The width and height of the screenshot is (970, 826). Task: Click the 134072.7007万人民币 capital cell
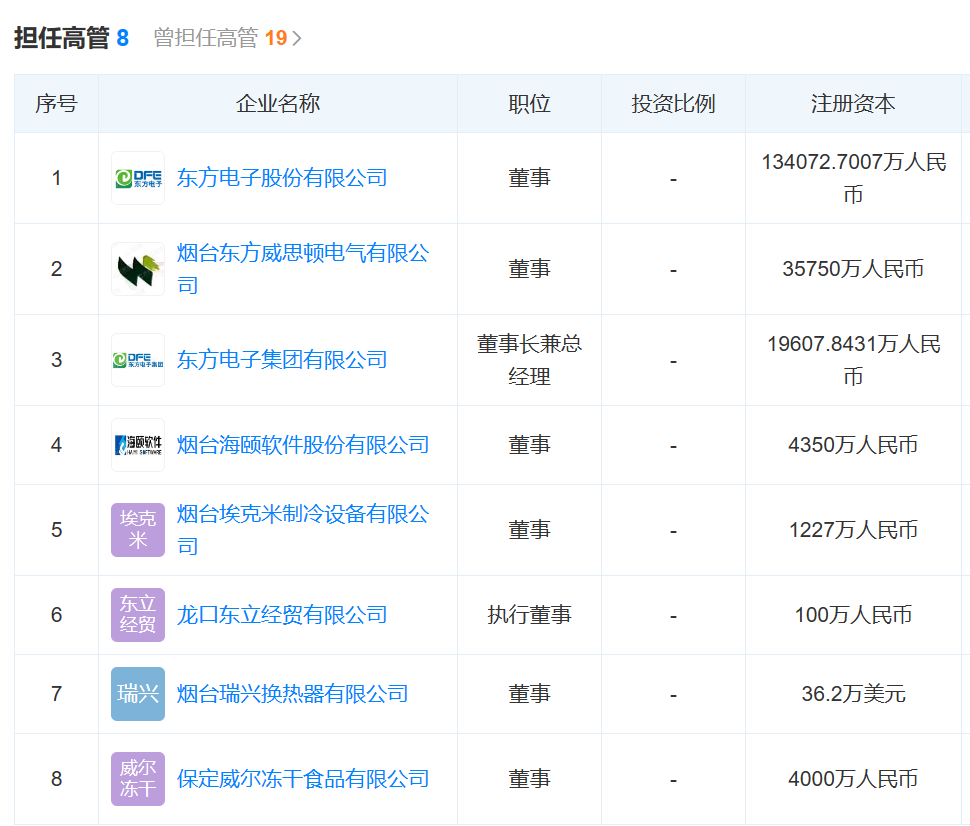click(x=854, y=178)
